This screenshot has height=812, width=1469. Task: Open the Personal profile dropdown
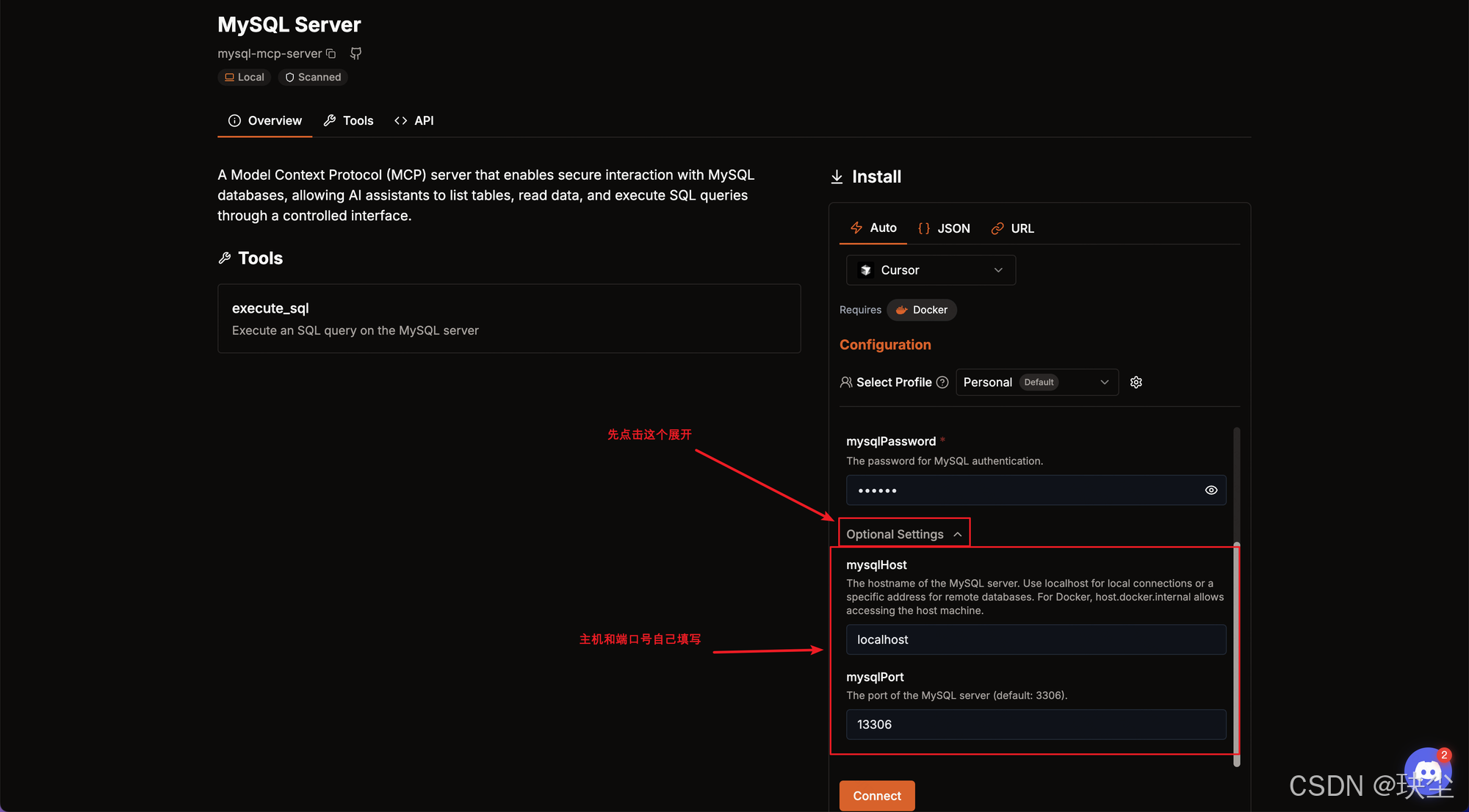pos(1036,383)
